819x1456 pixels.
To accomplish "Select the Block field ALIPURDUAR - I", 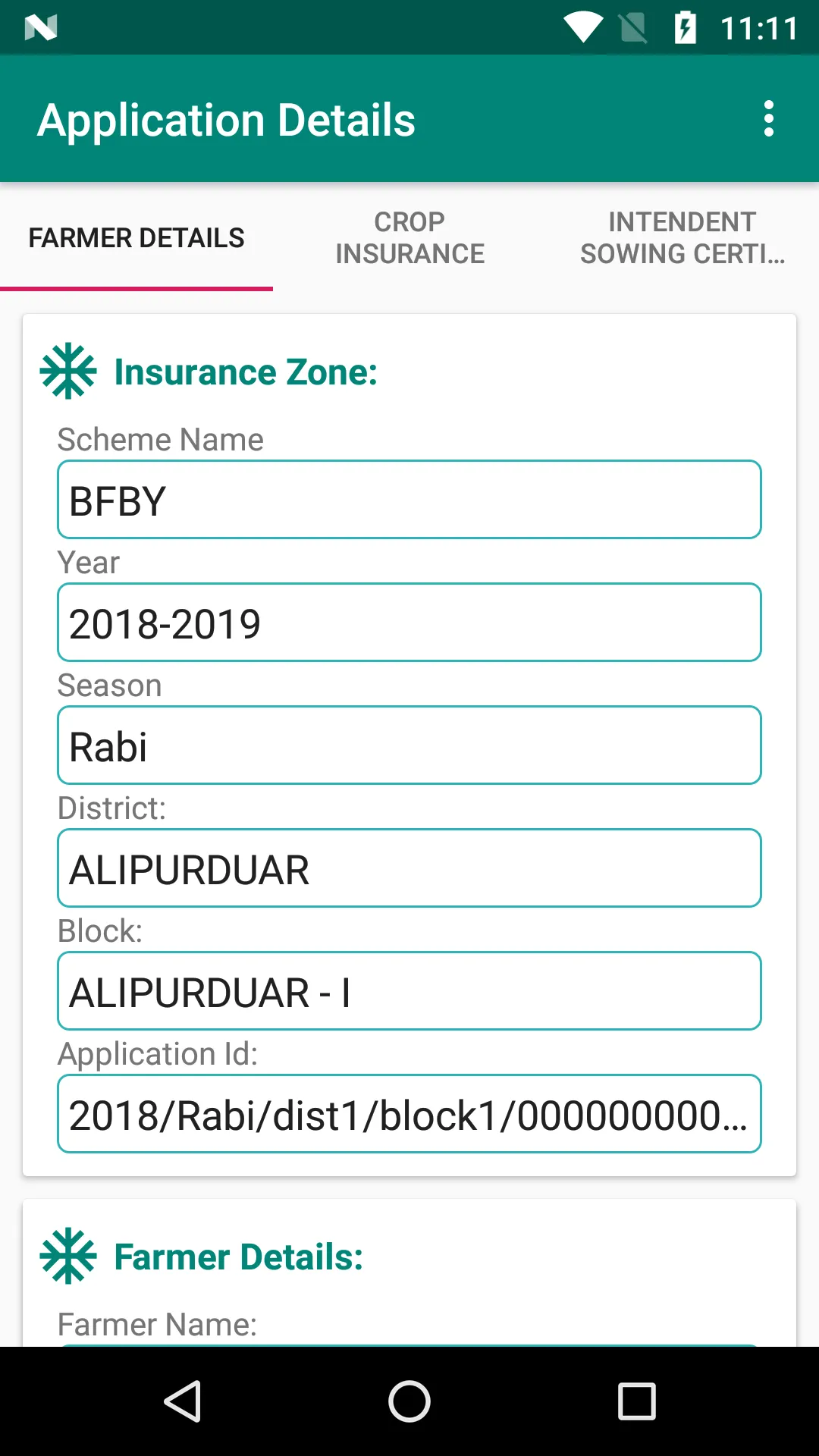I will click(x=409, y=992).
